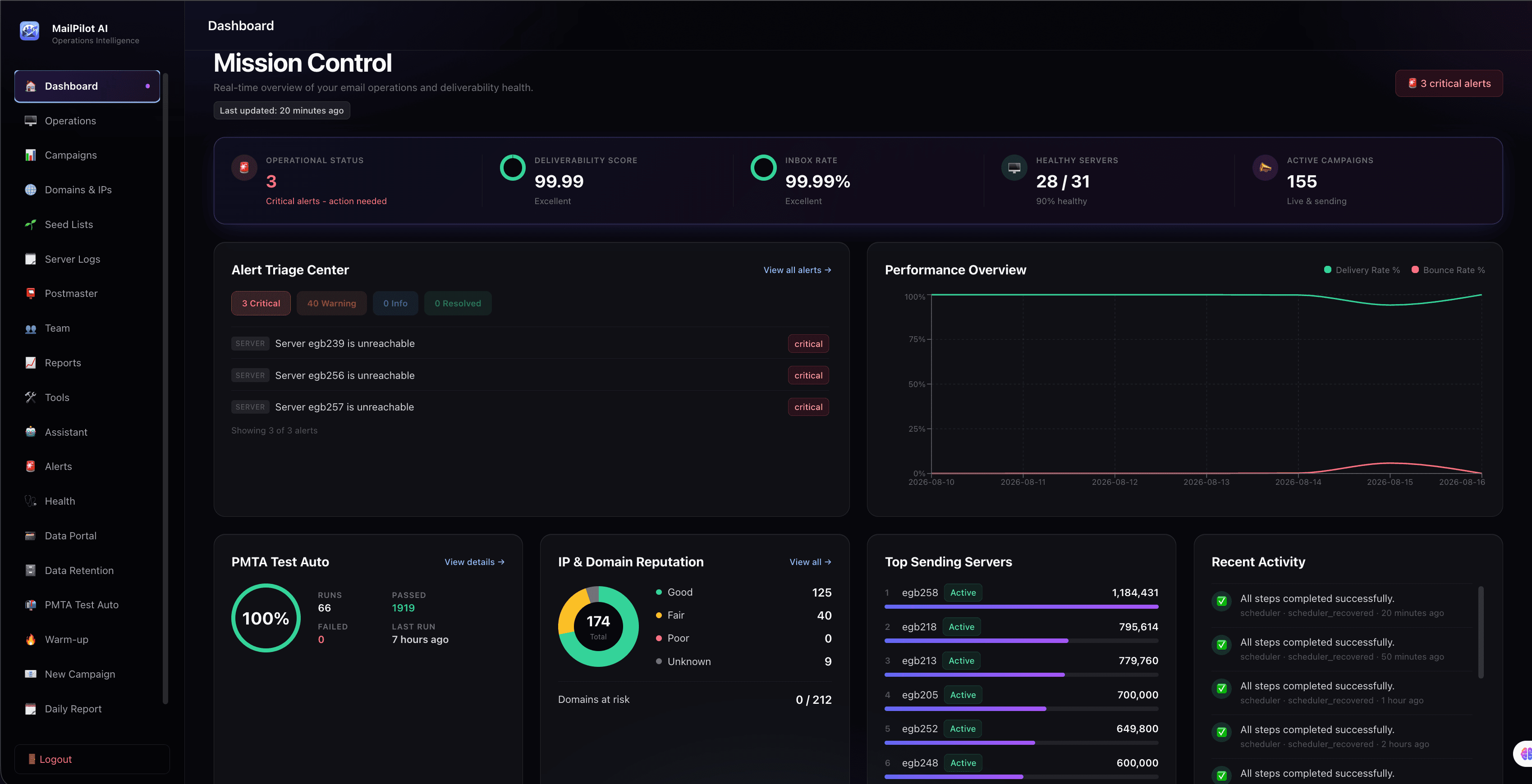Open Health via its stethoscope icon
The width and height of the screenshot is (1532, 784).
pyautogui.click(x=31, y=501)
